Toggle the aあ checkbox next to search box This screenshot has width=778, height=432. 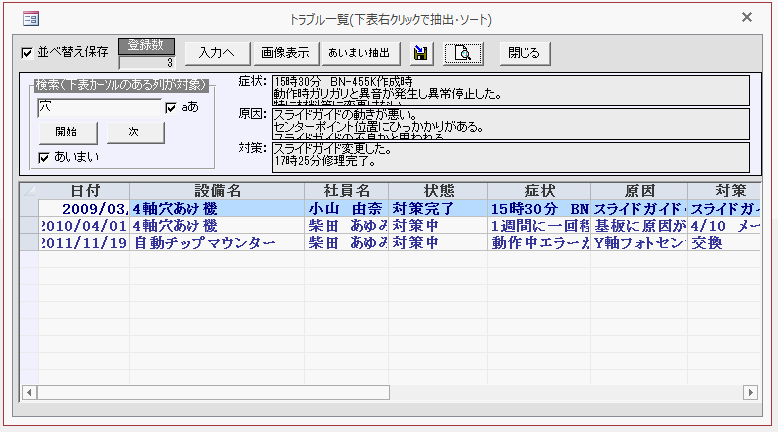point(171,107)
